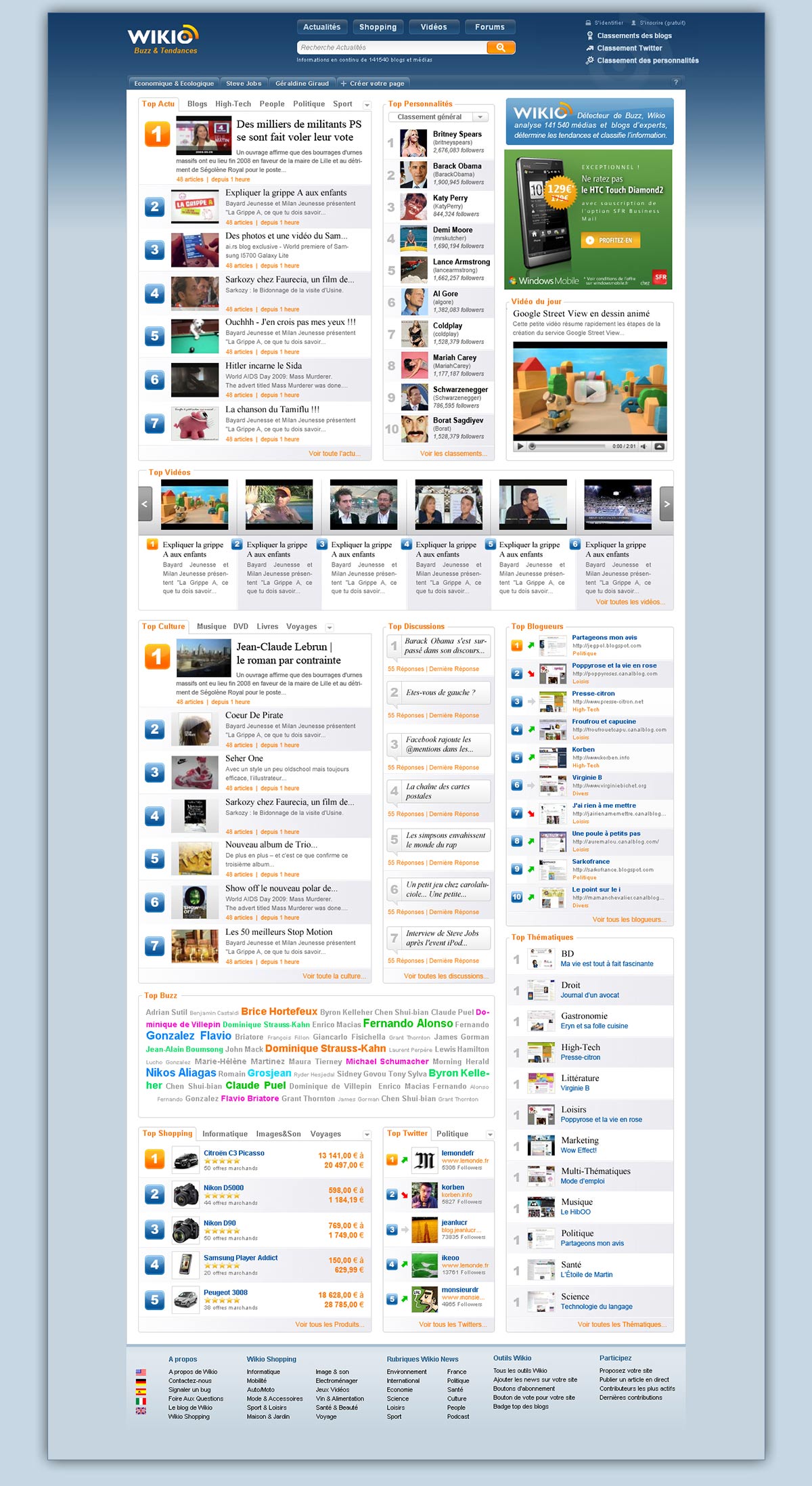Screen dimensions: 812x1486
Task: Click the Voir les classements link
Action: [x=453, y=454]
